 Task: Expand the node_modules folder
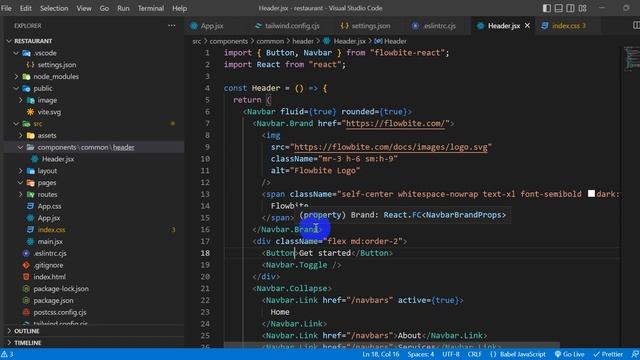tap(16, 76)
